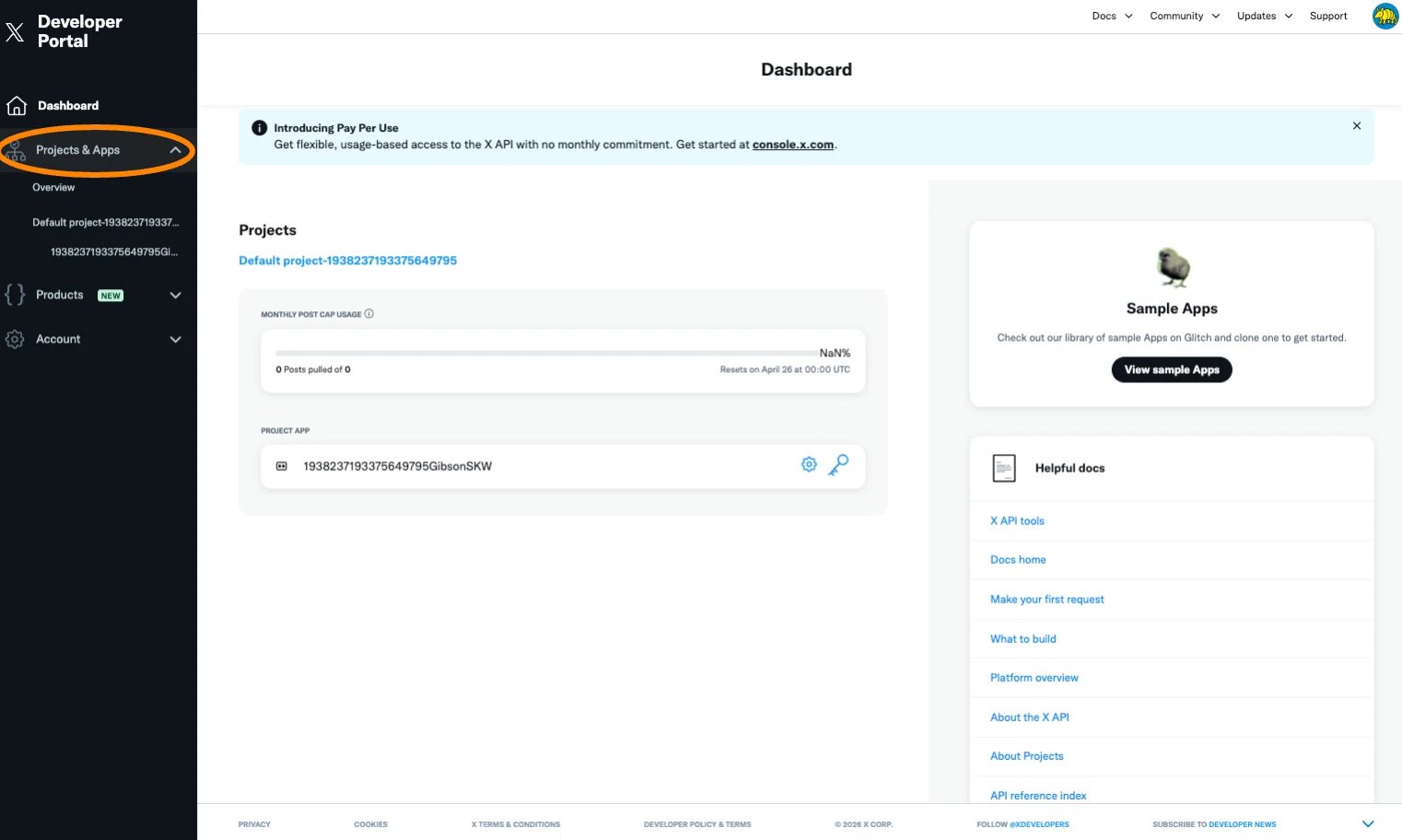This screenshot has width=1402, height=840.
Task: Click the NEW badge beside Products
Action: click(x=111, y=296)
